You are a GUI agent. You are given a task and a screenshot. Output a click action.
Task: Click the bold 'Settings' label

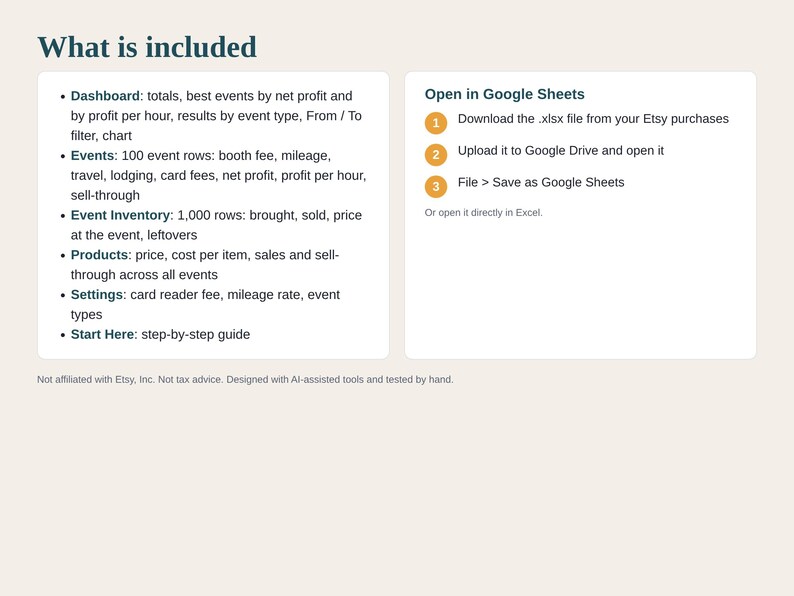click(x=97, y=295)
